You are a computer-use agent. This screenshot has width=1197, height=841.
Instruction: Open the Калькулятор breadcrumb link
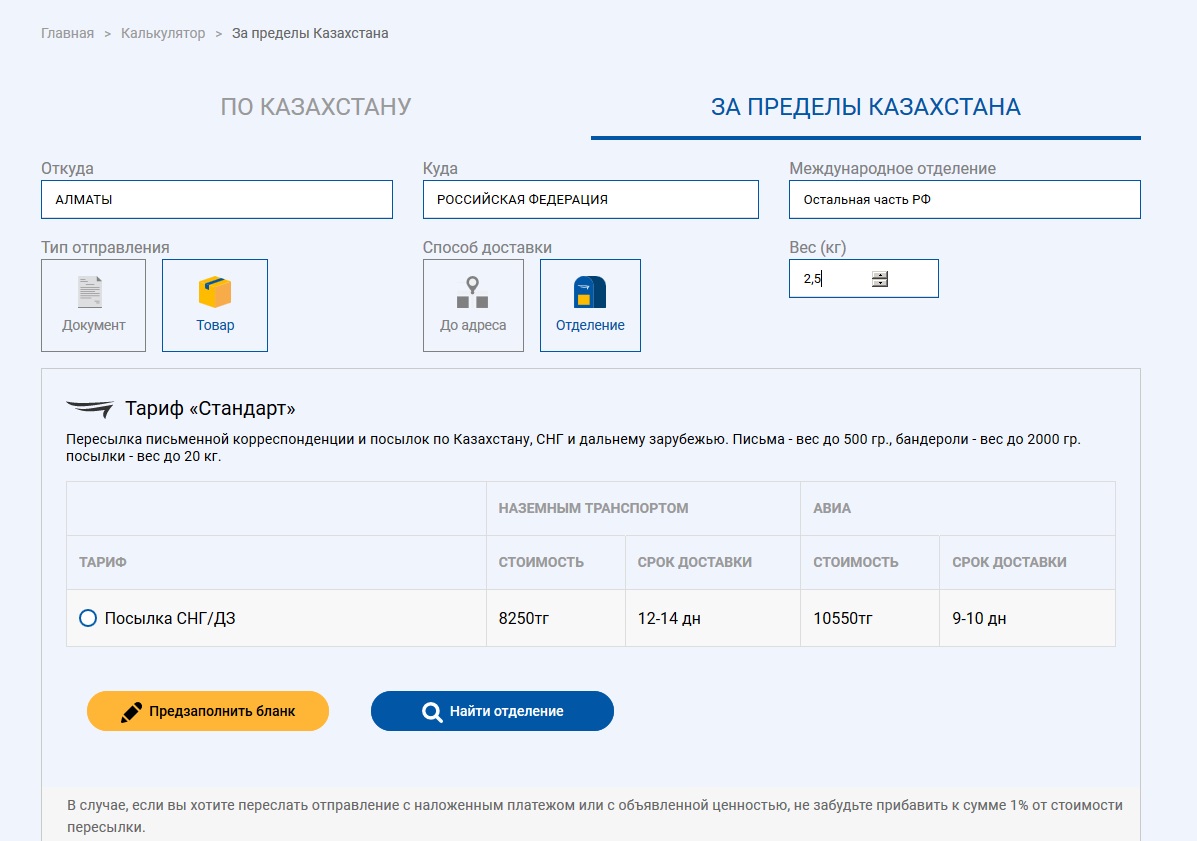tap(163, 33)
